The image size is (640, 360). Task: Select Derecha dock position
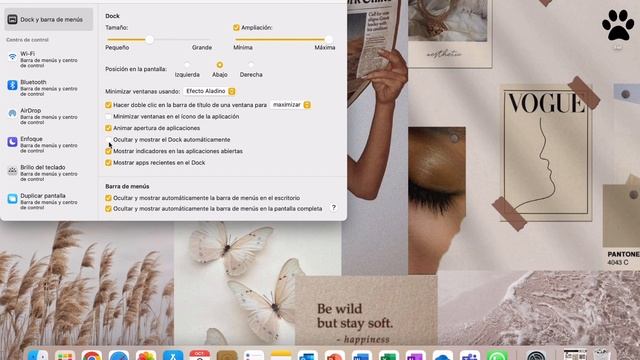tap(251, 65)
